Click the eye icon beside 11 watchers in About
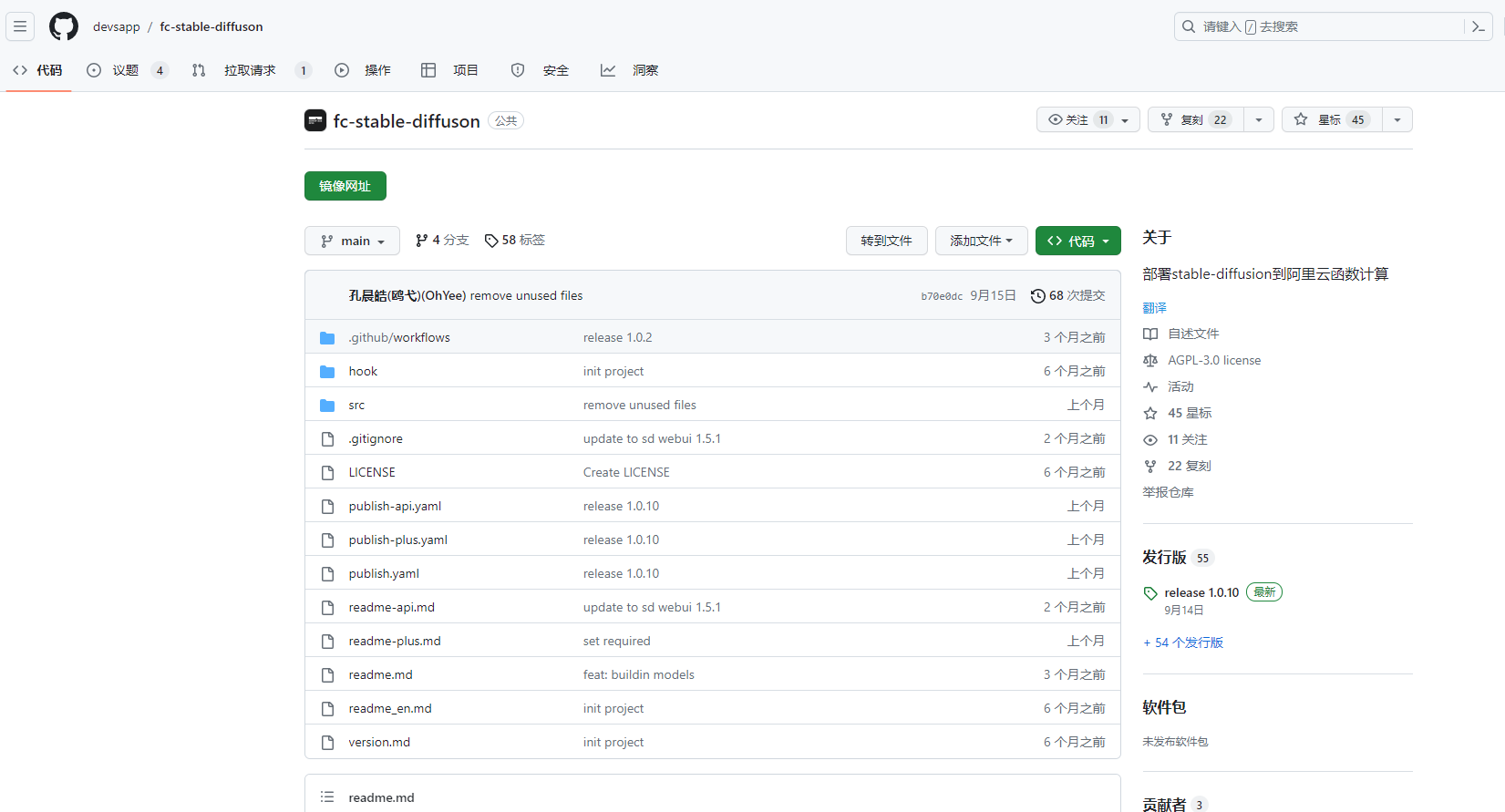1505x812 pixels. pyautogui.click(x=1150, y=440)
